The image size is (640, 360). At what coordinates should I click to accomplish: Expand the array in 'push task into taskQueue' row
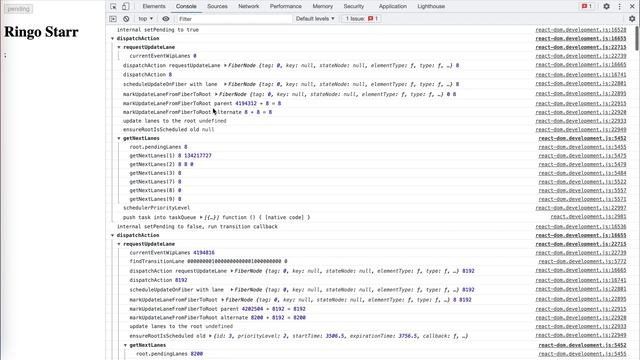point(201,218)
